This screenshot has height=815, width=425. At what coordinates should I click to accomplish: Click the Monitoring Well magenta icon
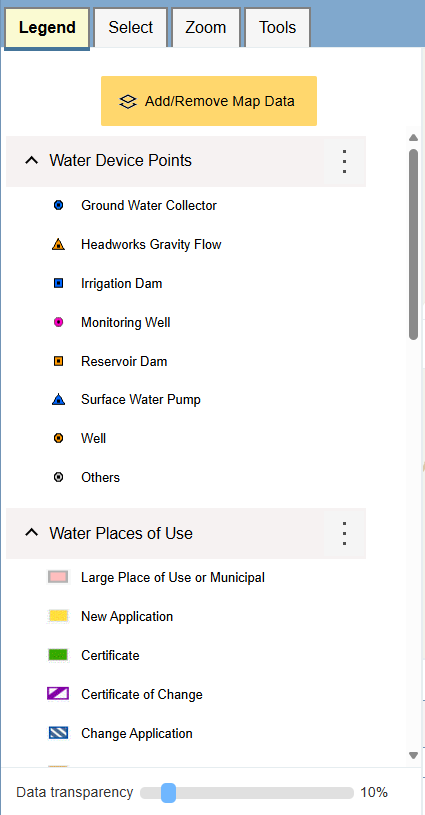point(58,322)
